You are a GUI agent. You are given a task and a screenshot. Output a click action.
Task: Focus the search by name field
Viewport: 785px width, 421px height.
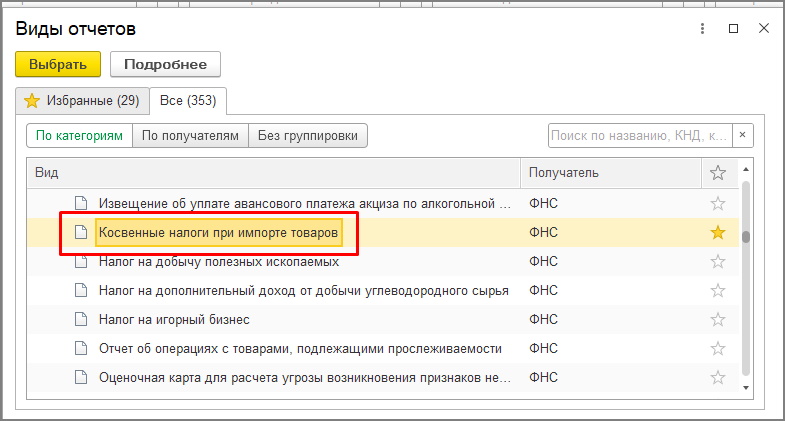[640, 136]
